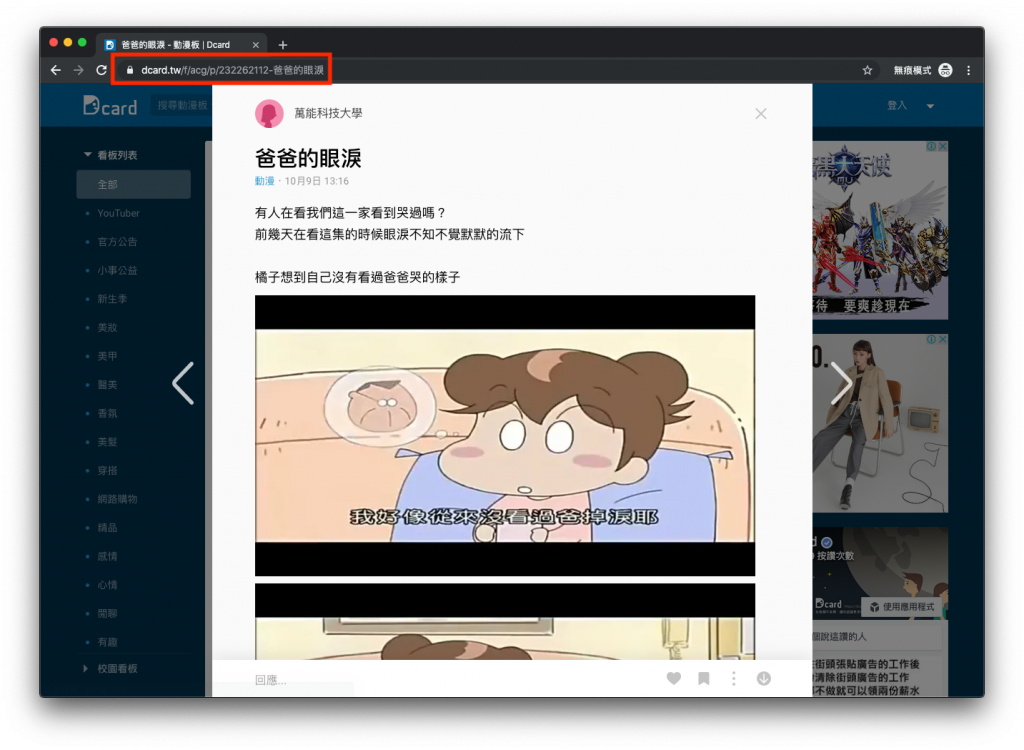
Task: Open the 美髮 board
Action: (107, 442)
